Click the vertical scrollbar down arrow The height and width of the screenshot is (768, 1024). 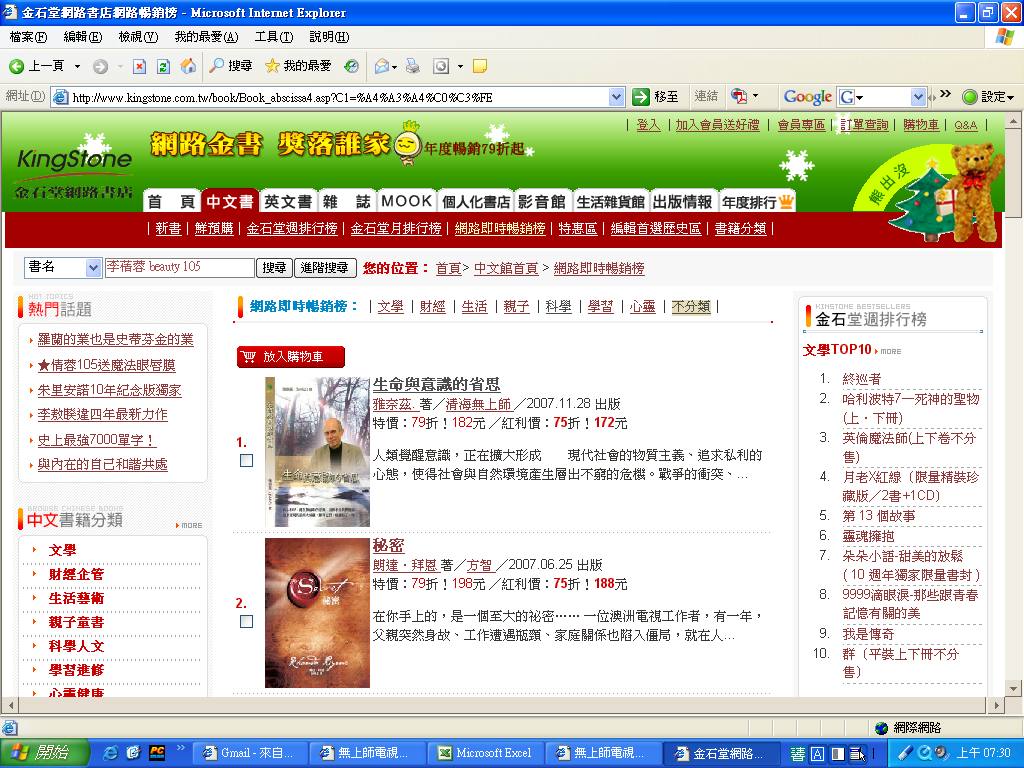pos(1013,688)
